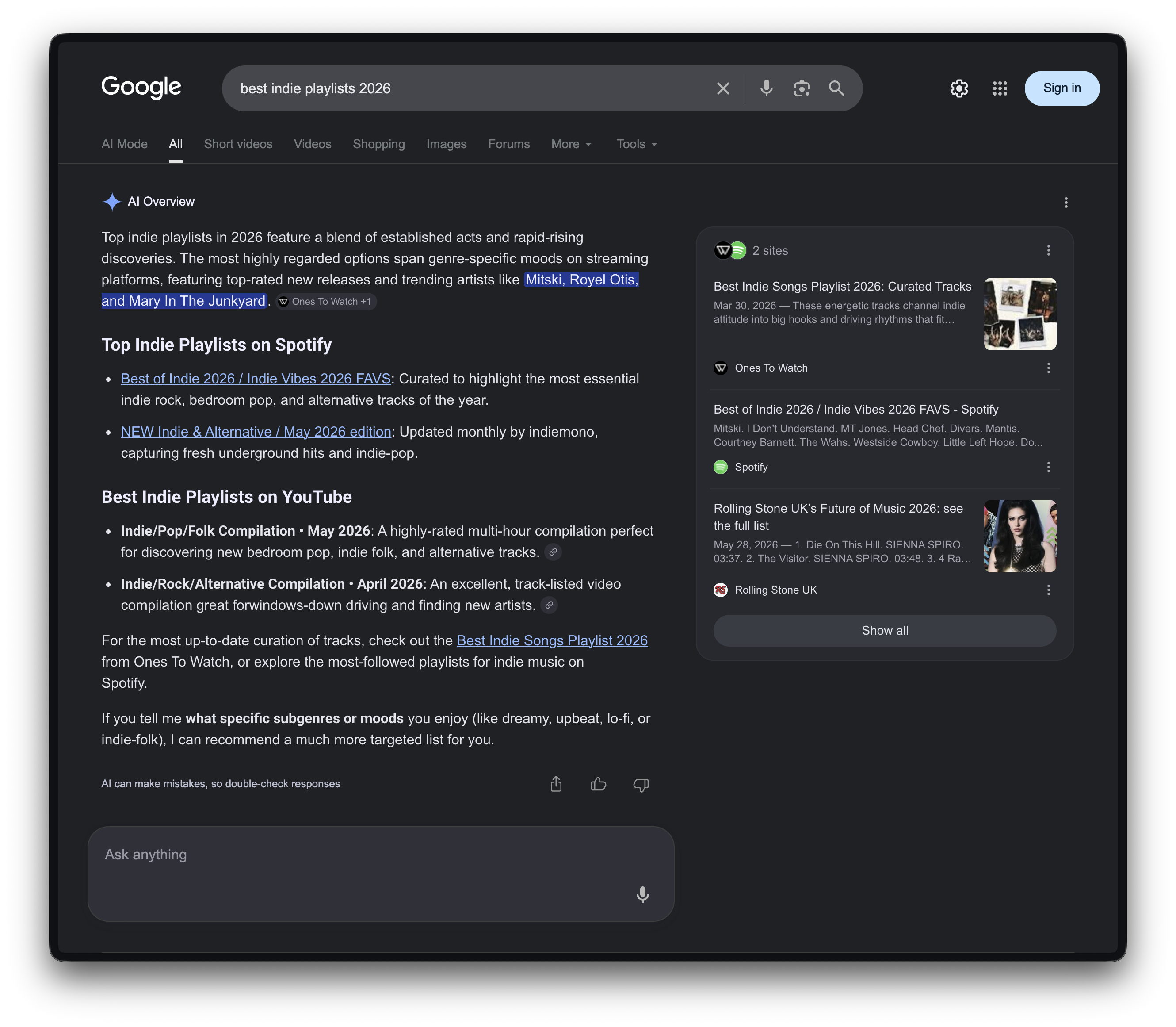The width and height of the screenshot is (1176, 1027).
Task: Open the Google apps grid
Action: [x=1000, y=88]
